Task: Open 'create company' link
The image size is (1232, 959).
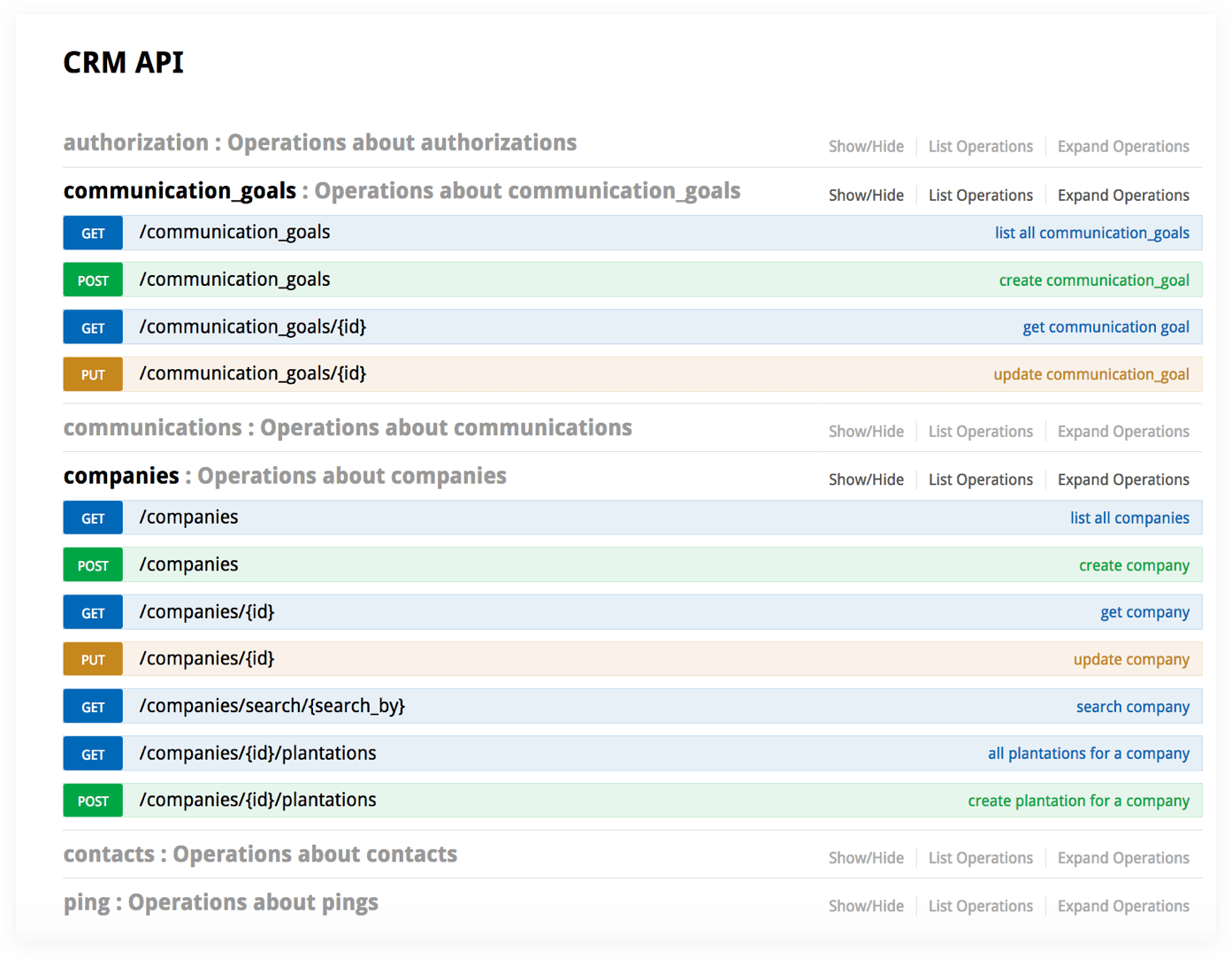Action: click(1134, 565)
